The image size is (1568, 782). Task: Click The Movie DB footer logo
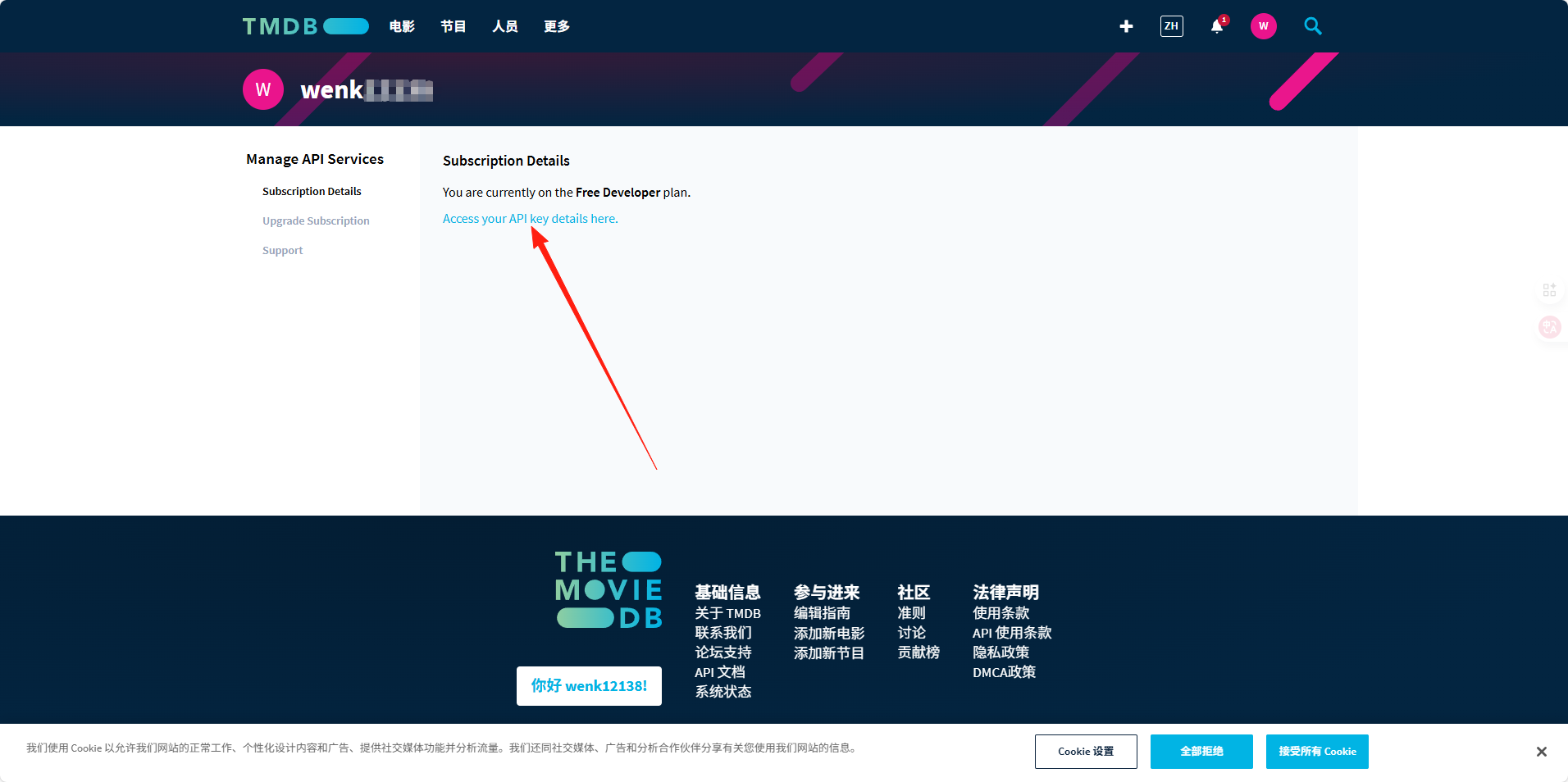[x=609, y=589]
